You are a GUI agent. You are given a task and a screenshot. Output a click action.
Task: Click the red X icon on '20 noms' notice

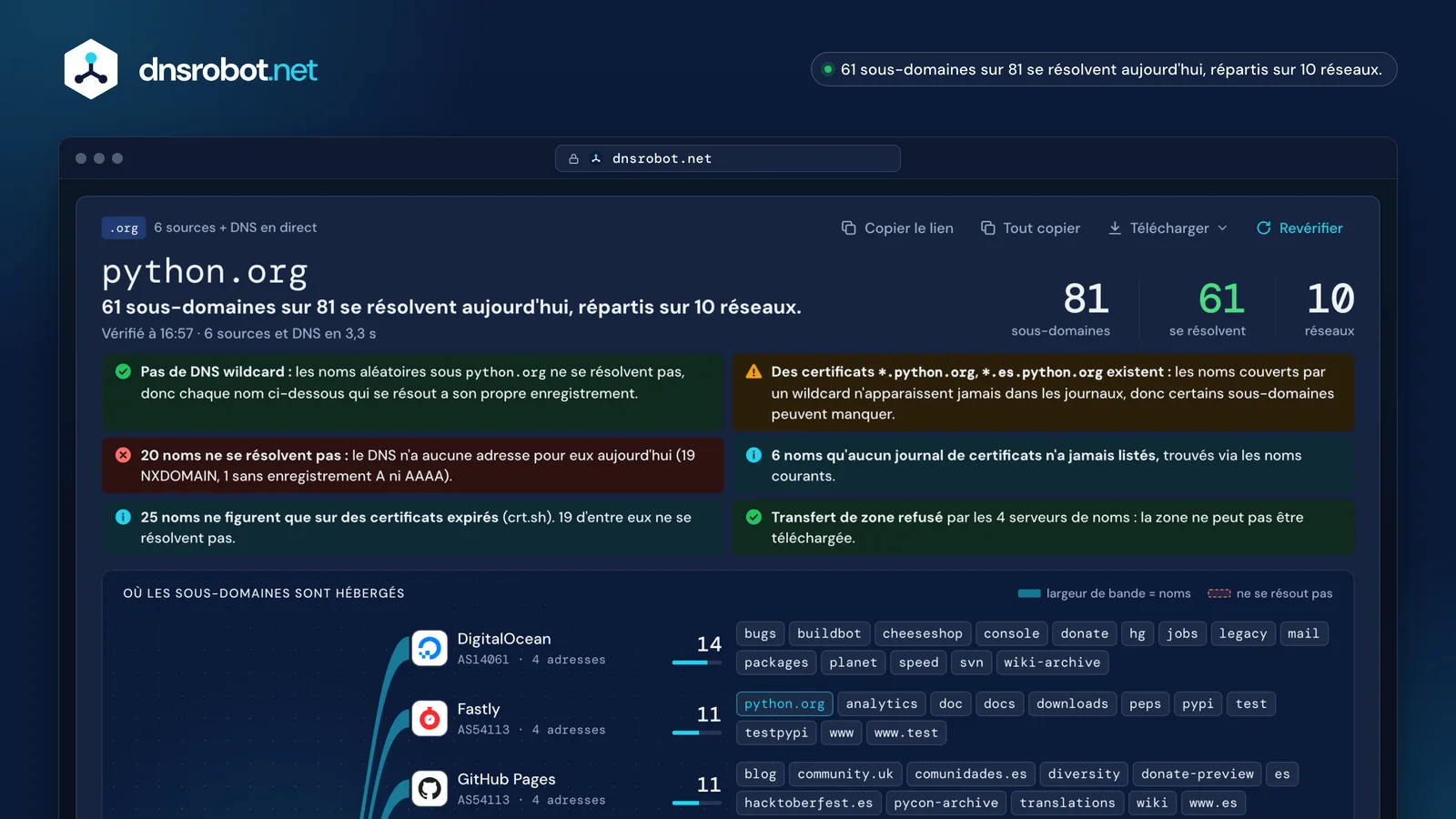pyautogui.click(x=123, y=455)
